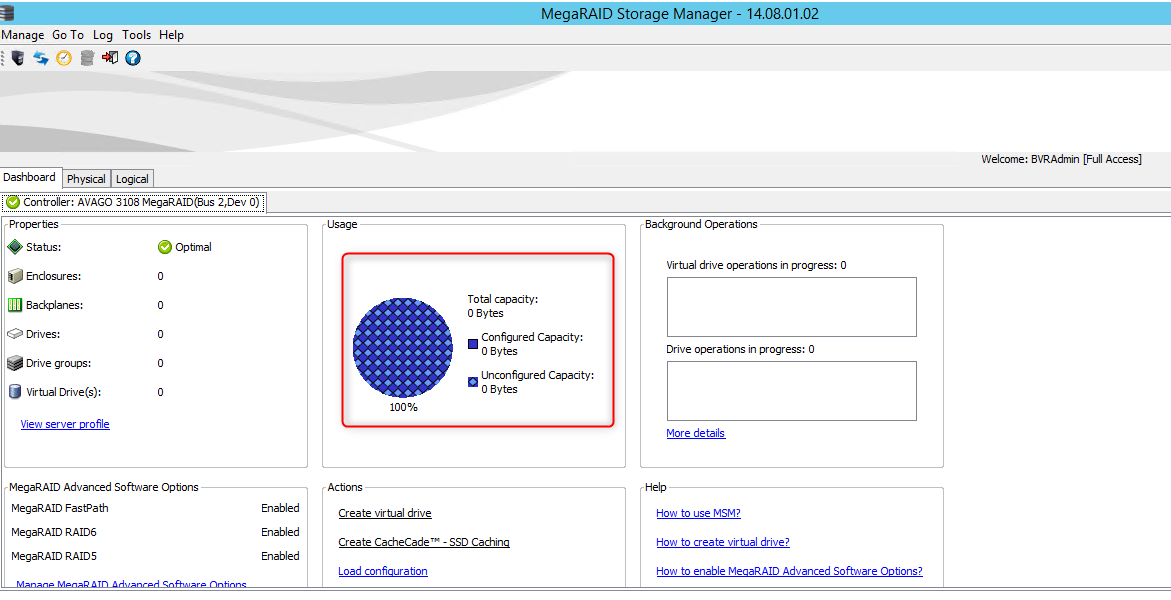Click the Enclosures icon in Properties
This screenshot has width=1171, height=600.
click(x=15, y=276)
